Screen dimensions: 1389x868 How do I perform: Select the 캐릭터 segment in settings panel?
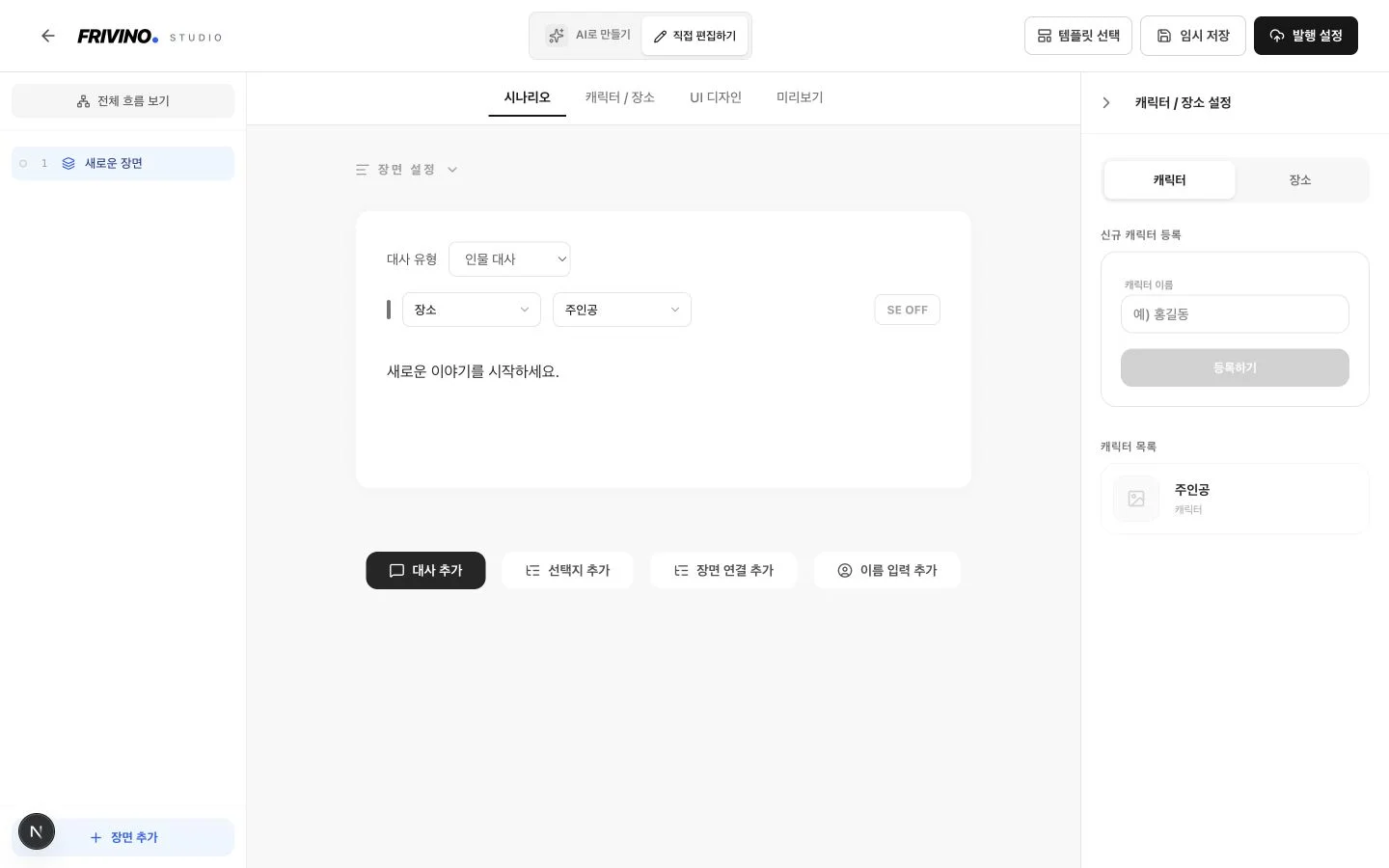click(x=1169, y=180)
